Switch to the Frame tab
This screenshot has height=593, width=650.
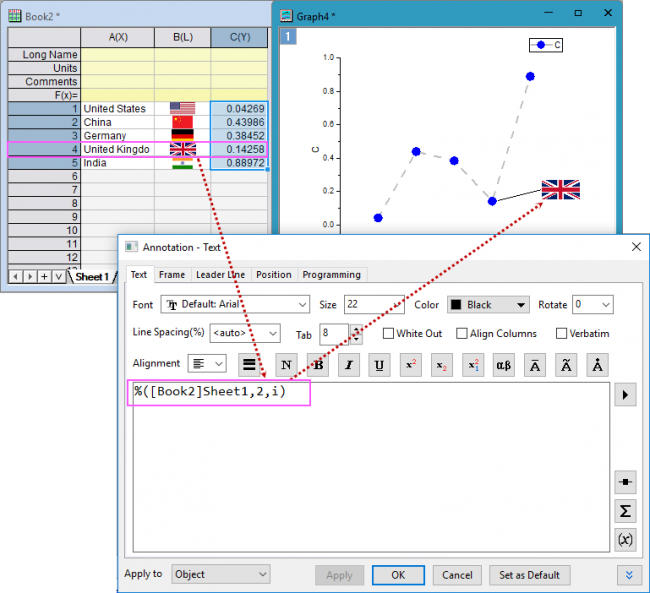pos(172,275)
